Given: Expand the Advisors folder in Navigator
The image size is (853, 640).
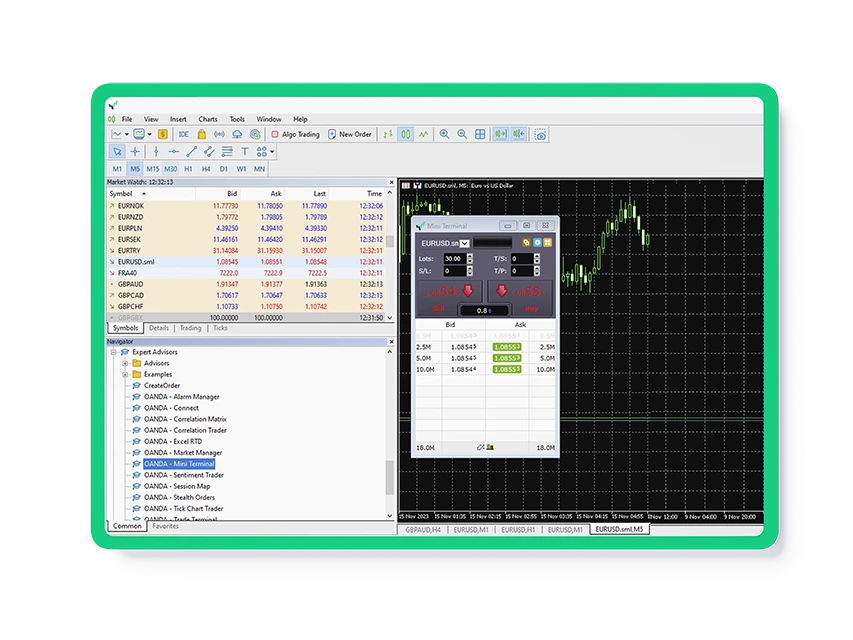Looking at the screenshot, I should [x=126, y=363].
